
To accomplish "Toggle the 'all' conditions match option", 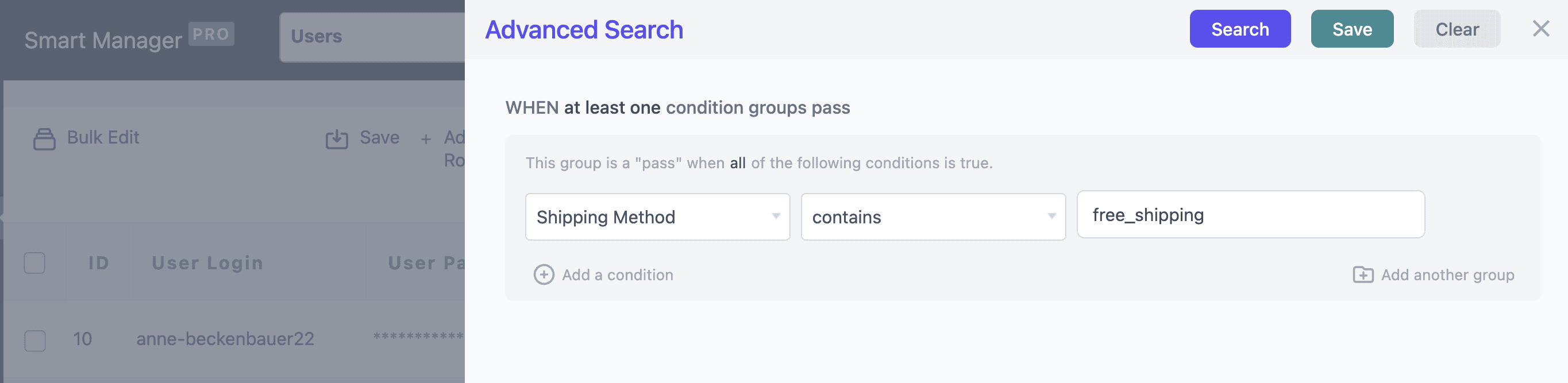I will tap(738, 163).
